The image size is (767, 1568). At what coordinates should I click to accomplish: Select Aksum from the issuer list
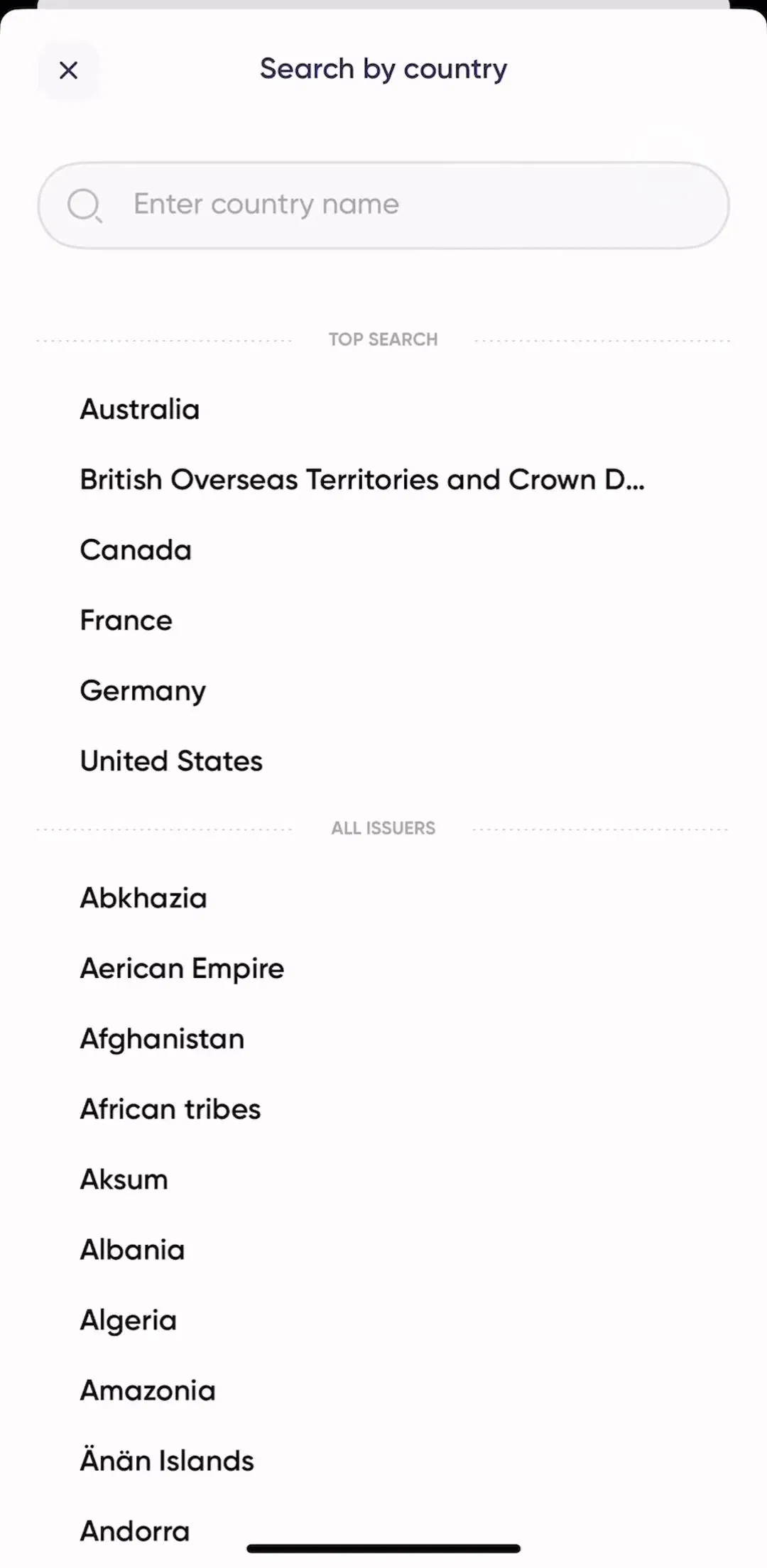[124, 1179]
